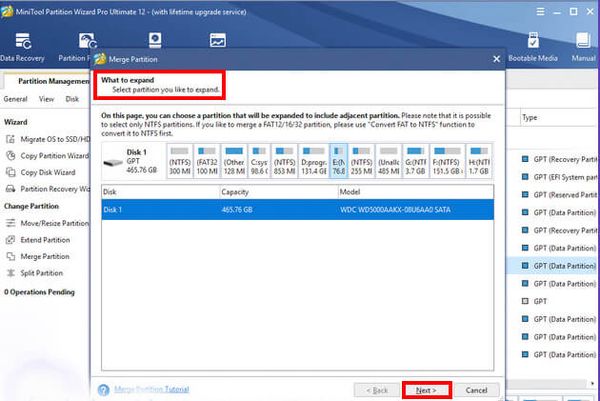Open the View menu

point(46,100)
